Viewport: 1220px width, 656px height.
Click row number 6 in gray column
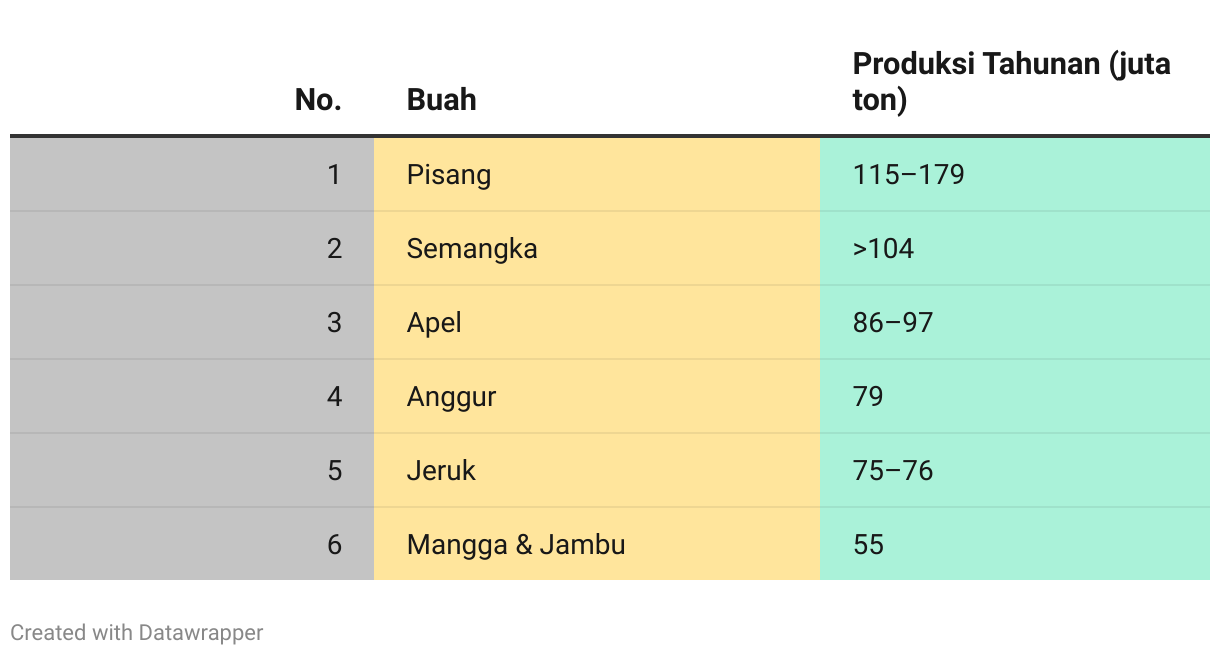(334, 545)
